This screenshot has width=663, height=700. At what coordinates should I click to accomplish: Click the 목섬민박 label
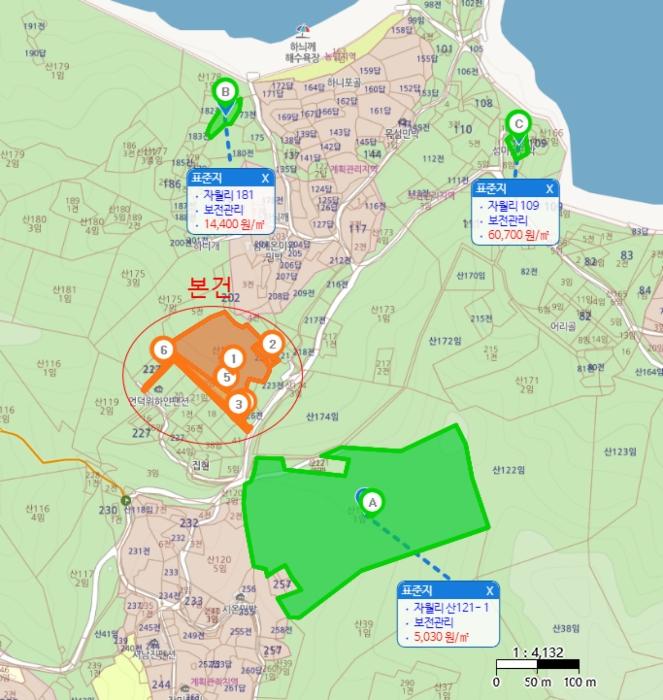(x=402, y=133)
